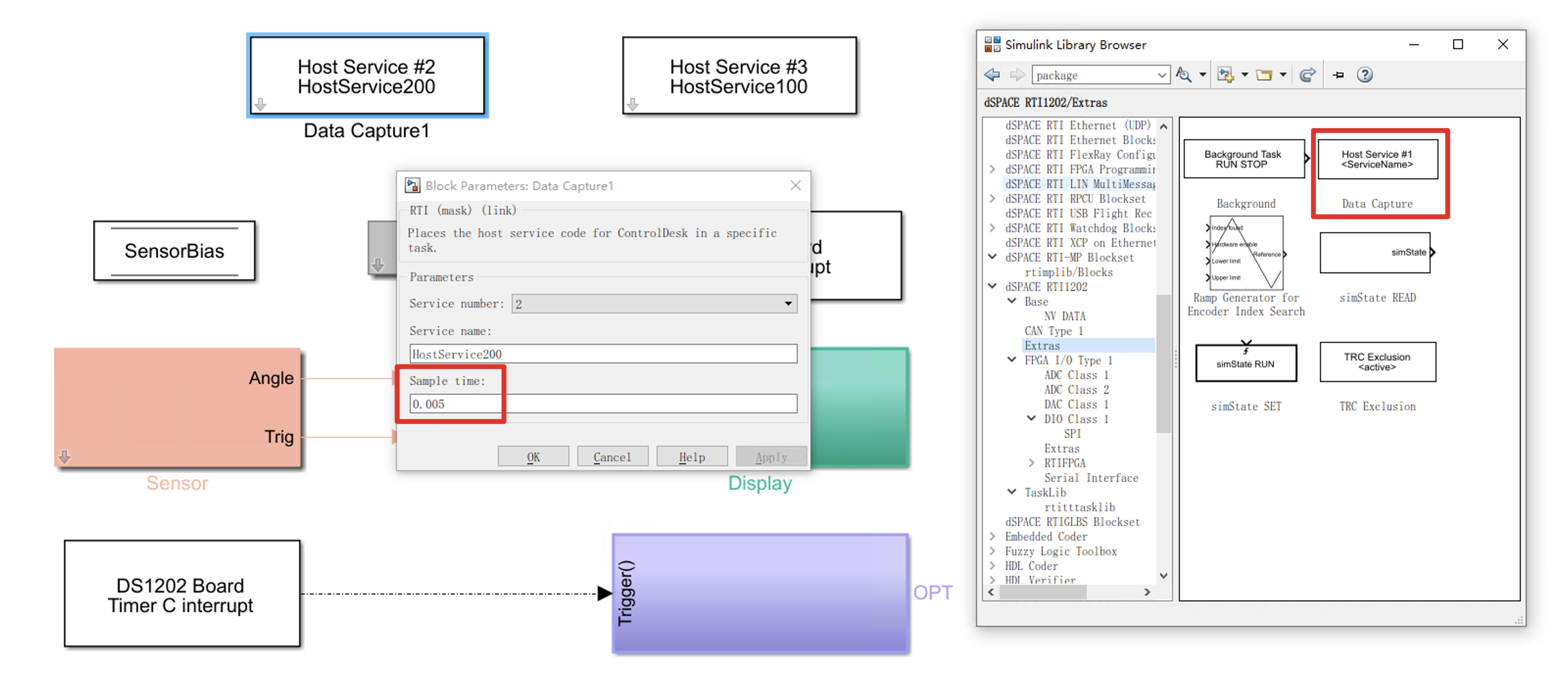Collapse the Base tree node
This screenshot has width=1568, height=675.
click(1012, 301)
